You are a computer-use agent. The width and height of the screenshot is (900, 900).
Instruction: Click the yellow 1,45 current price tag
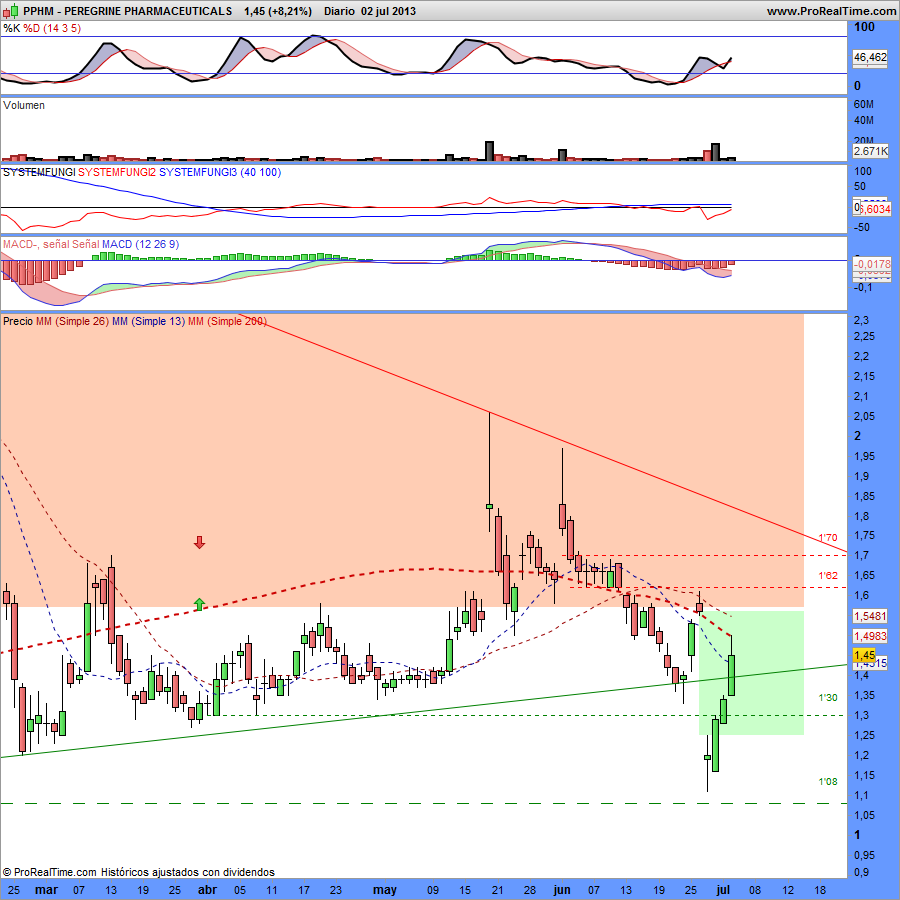[864, 655]
